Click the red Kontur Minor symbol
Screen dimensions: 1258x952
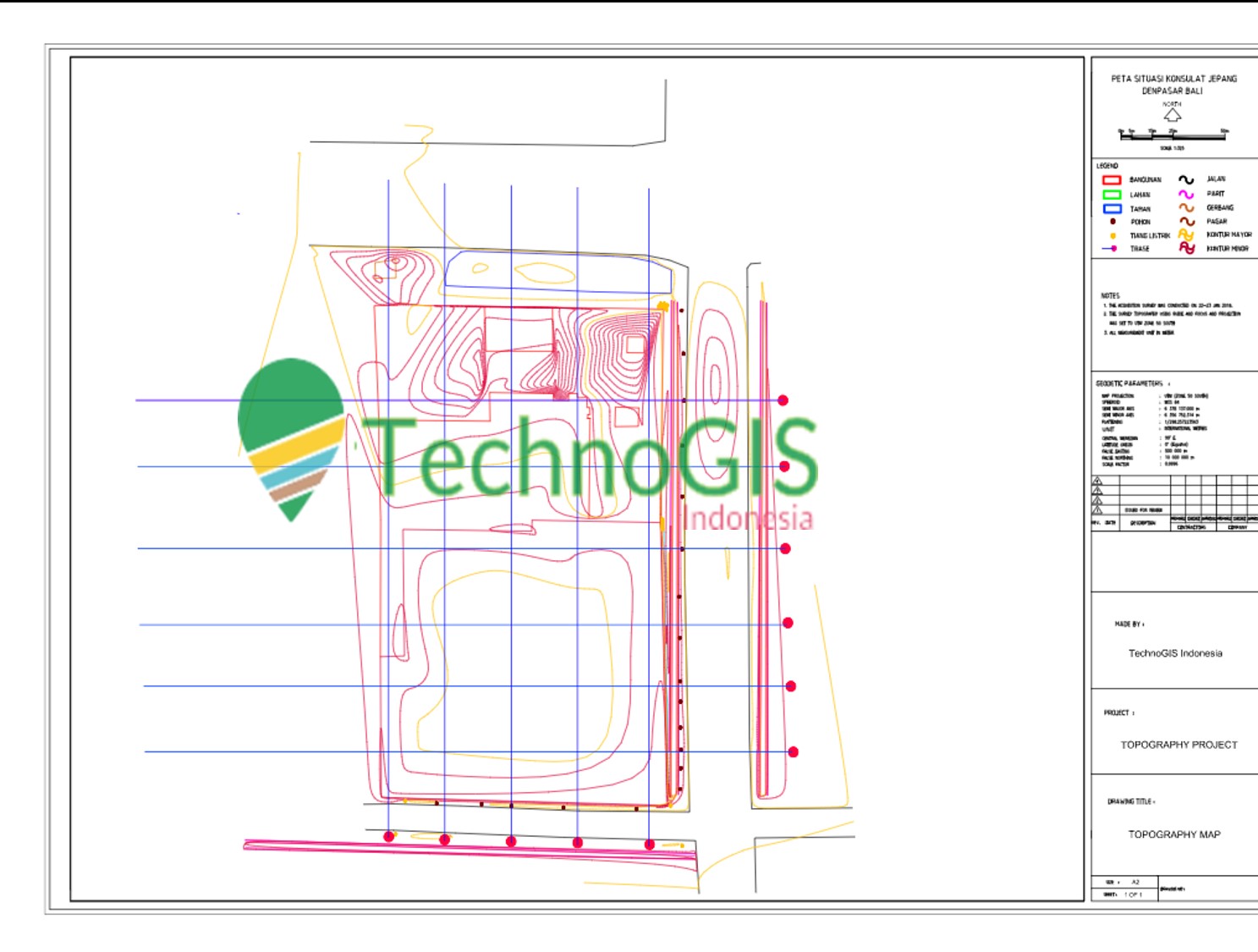tap(1187, 248)
